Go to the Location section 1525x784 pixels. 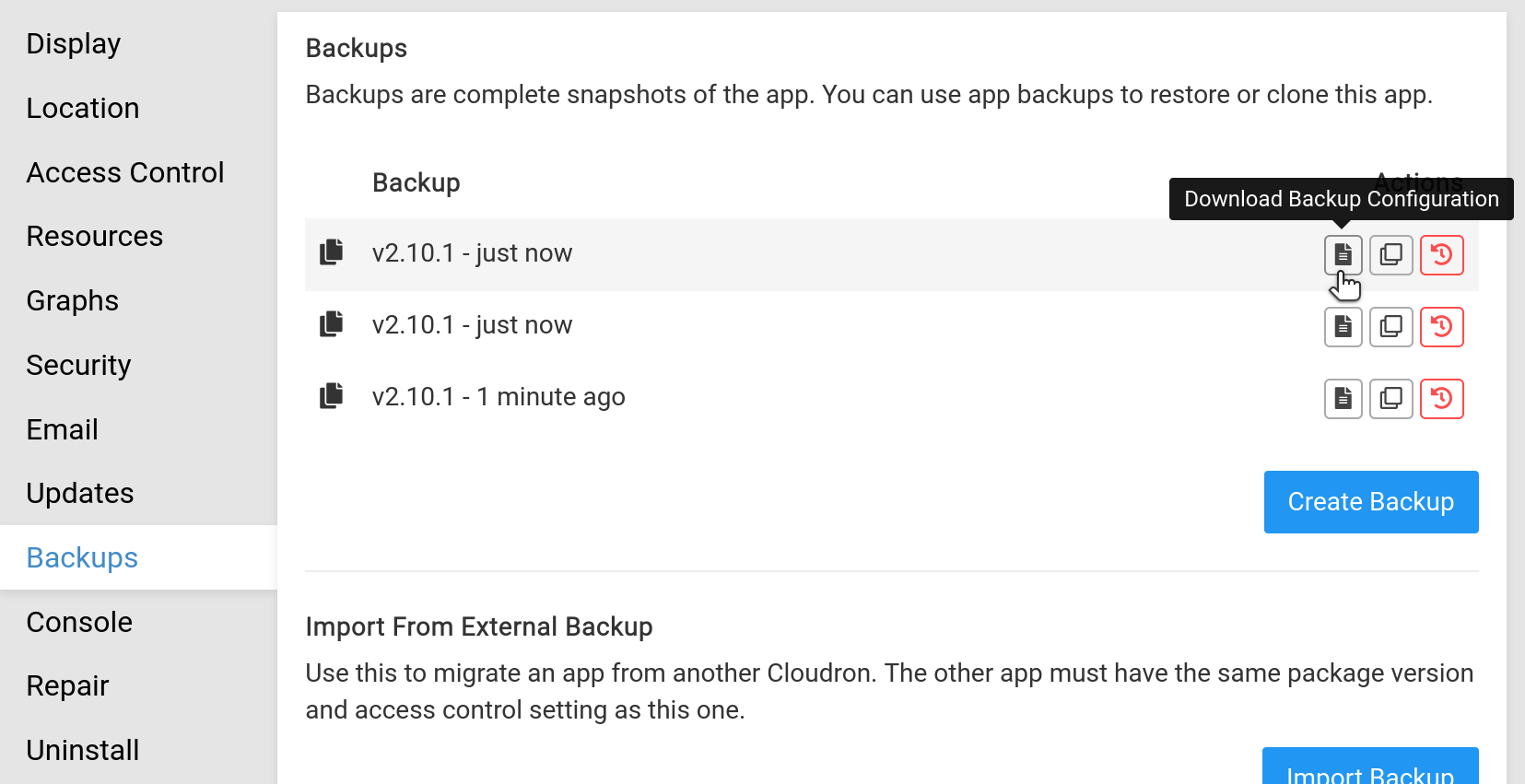point(83,109)
